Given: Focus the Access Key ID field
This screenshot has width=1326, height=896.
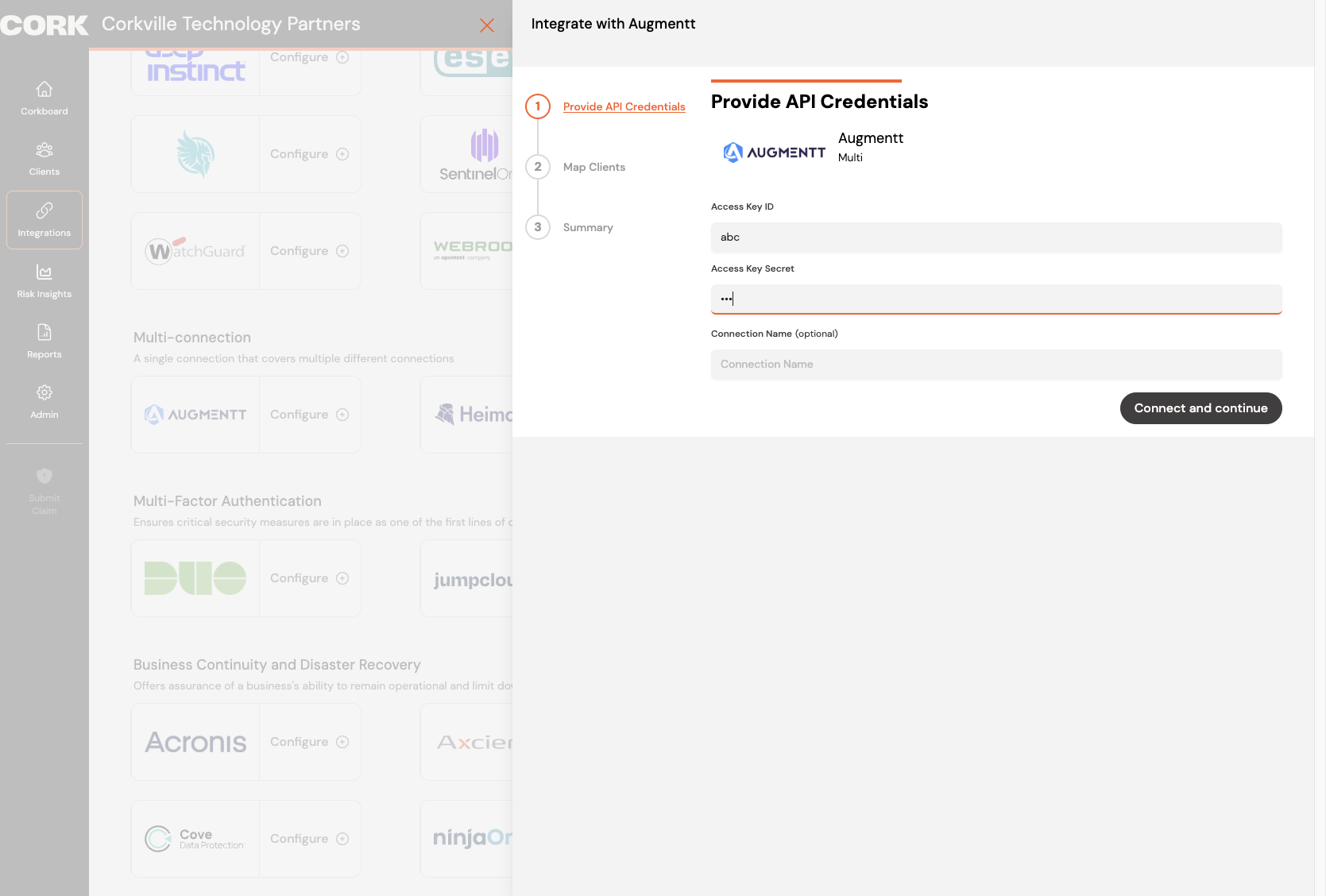Looking at the screenshot, I should point(996,238).
